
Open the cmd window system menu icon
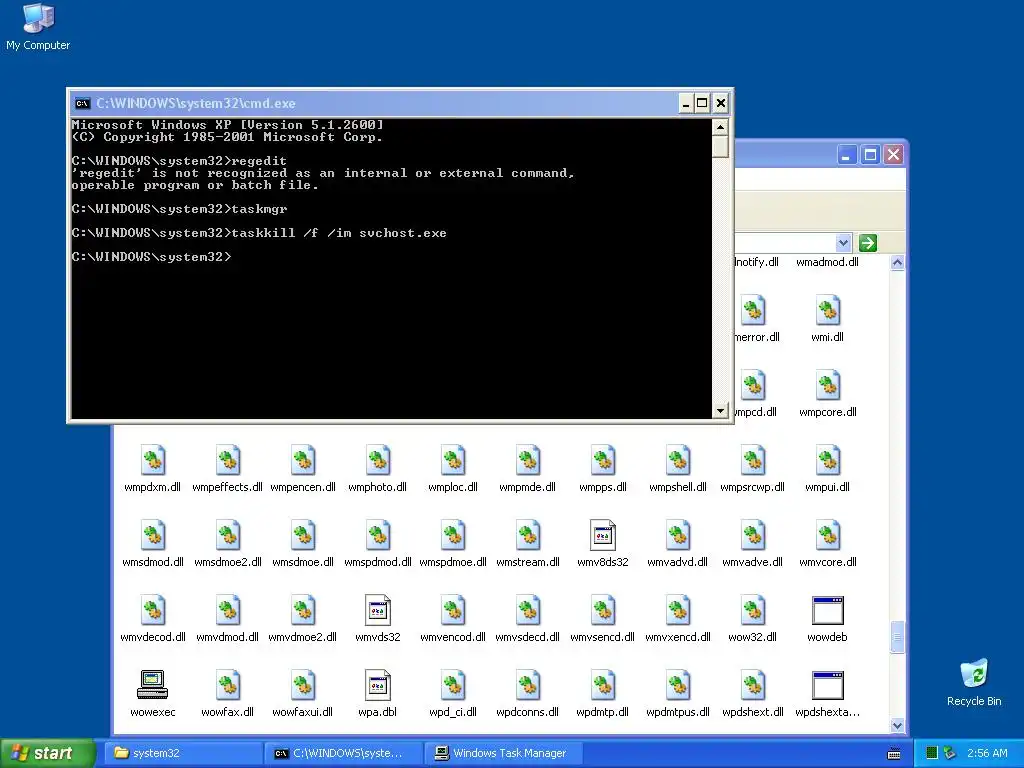pos(82,103)
